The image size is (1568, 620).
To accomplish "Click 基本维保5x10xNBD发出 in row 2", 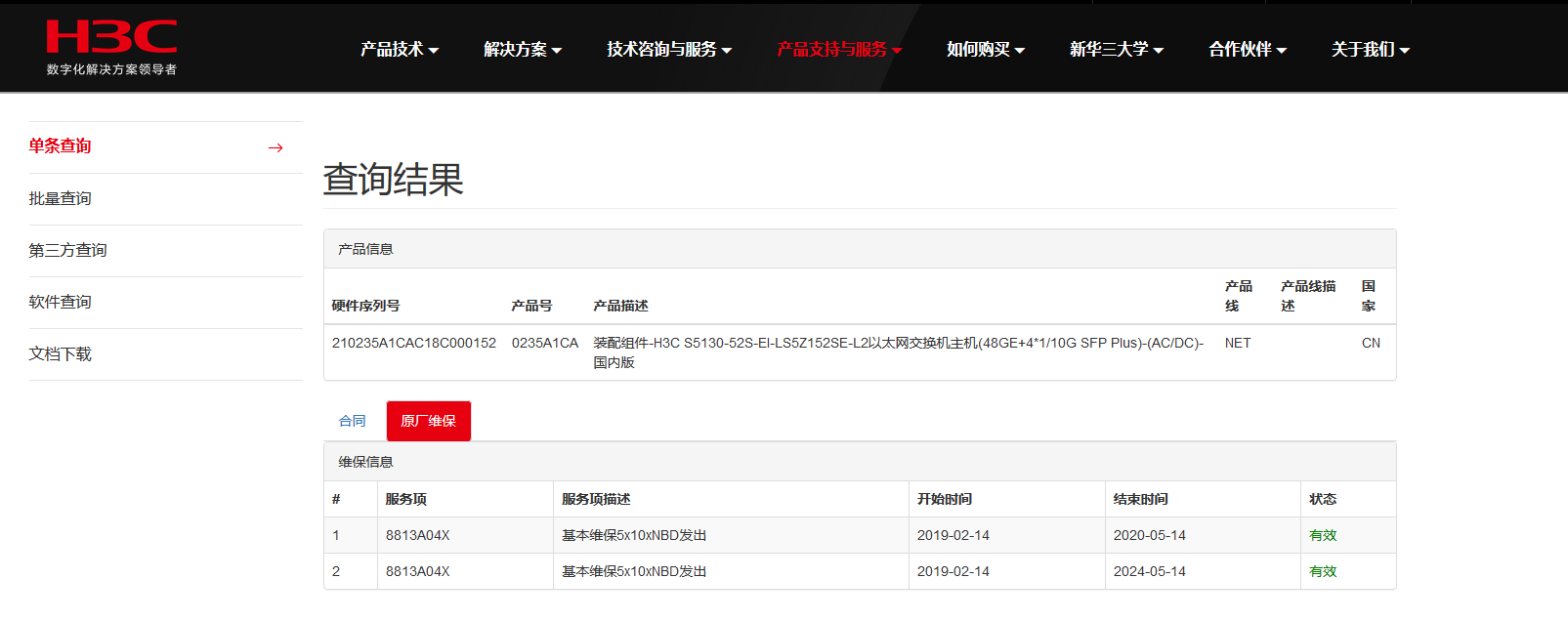I will click(x=634, y=571).
